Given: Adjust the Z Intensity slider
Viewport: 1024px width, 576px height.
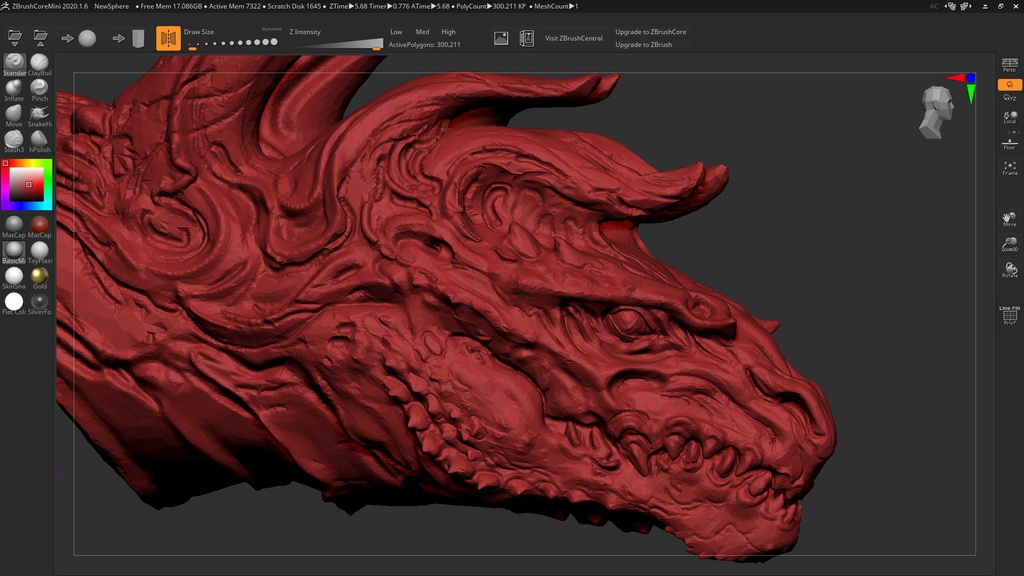Looking at the screenshot, I should 336,44.
